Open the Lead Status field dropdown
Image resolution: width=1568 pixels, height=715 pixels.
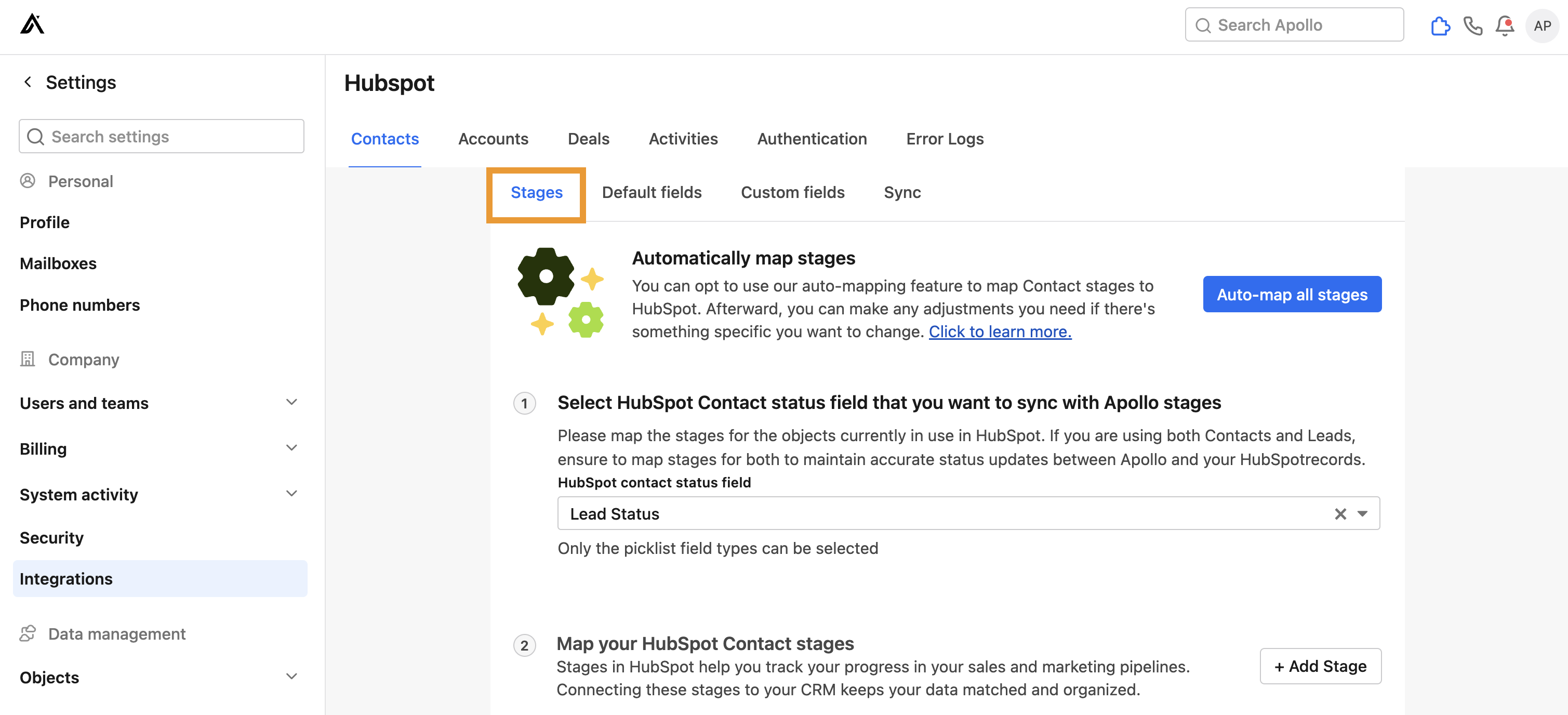click(1363, 513)
